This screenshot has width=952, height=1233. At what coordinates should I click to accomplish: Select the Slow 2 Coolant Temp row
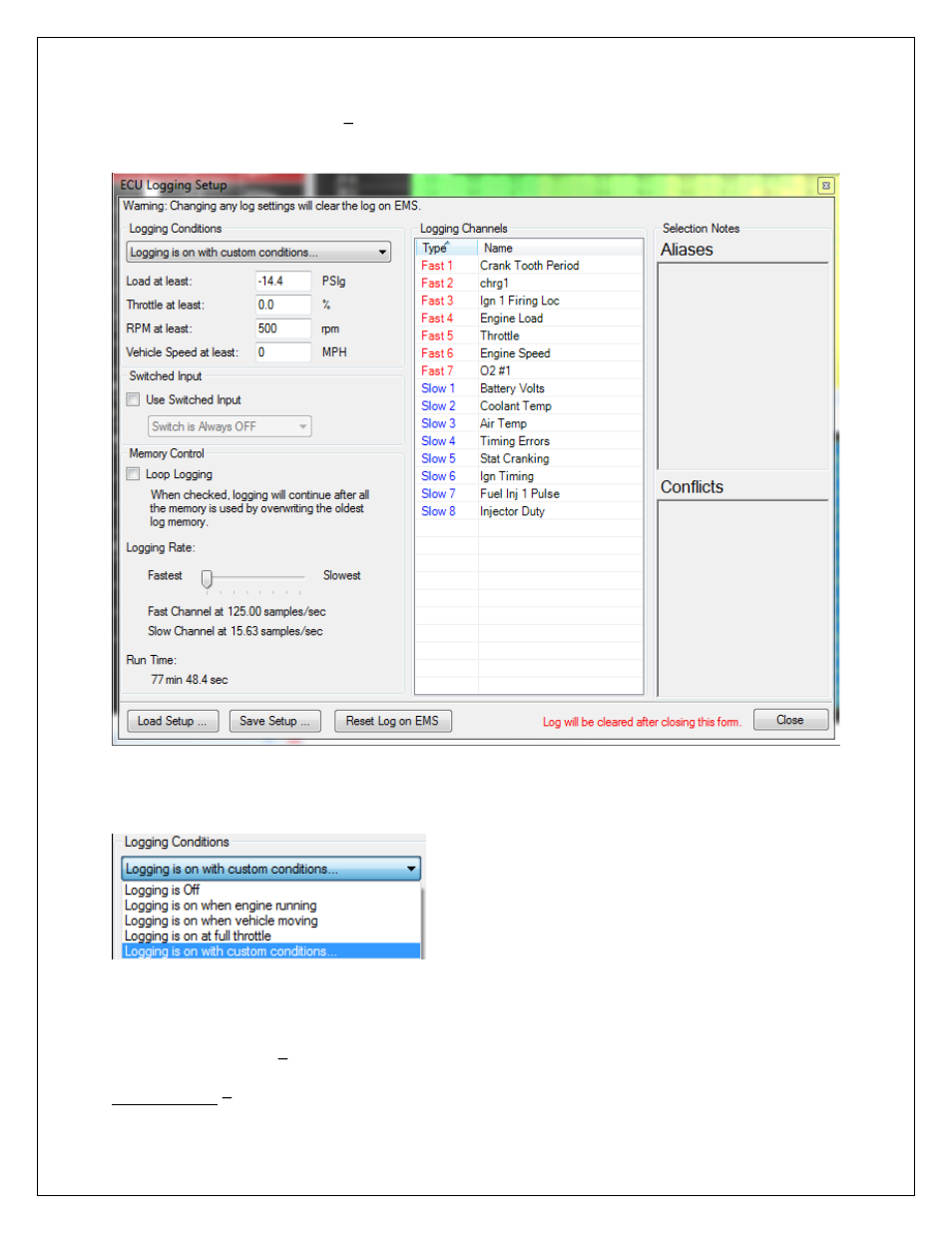(x=529, y=405)
